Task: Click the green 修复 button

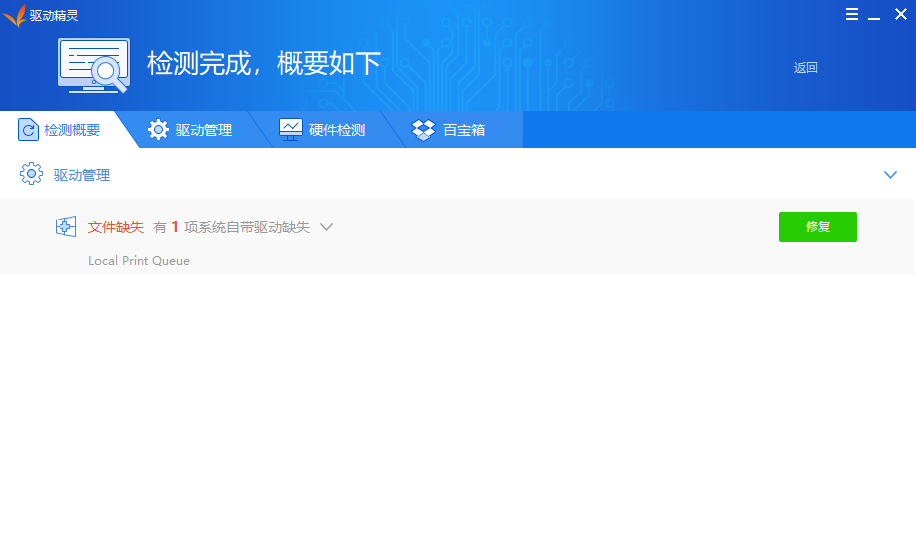Action: coord(818,227)
